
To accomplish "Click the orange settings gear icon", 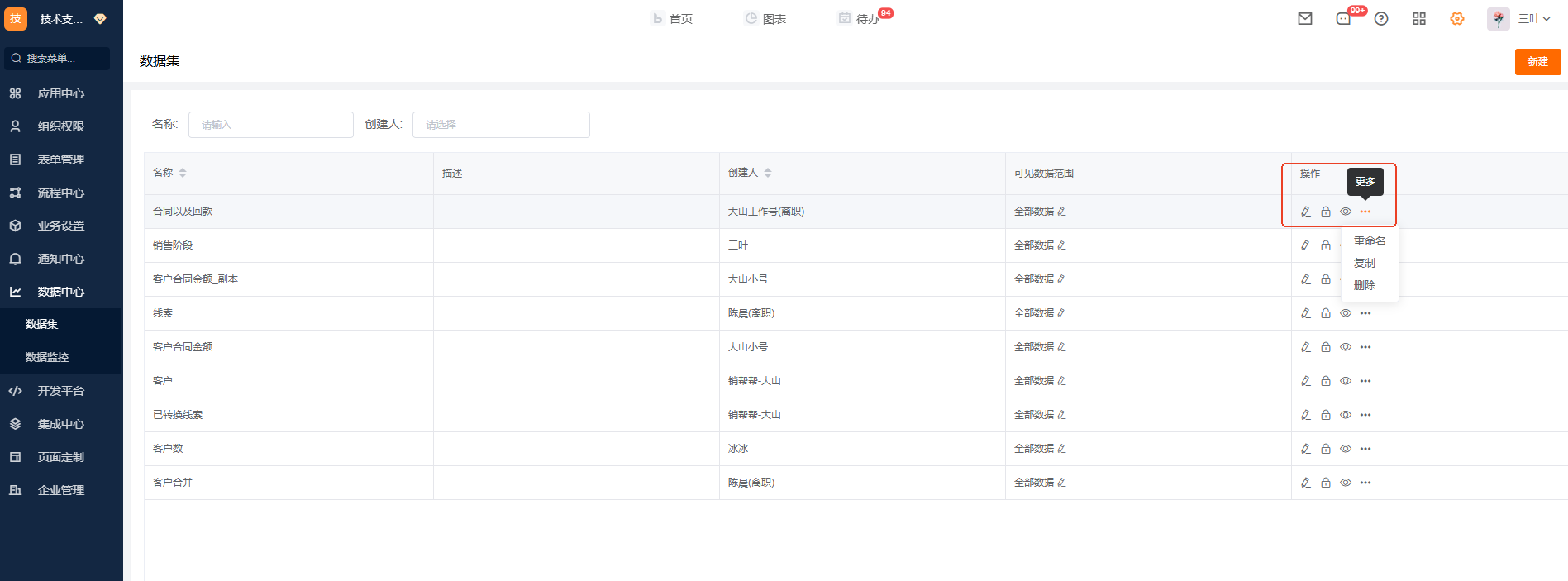I will click(1457, 19).
